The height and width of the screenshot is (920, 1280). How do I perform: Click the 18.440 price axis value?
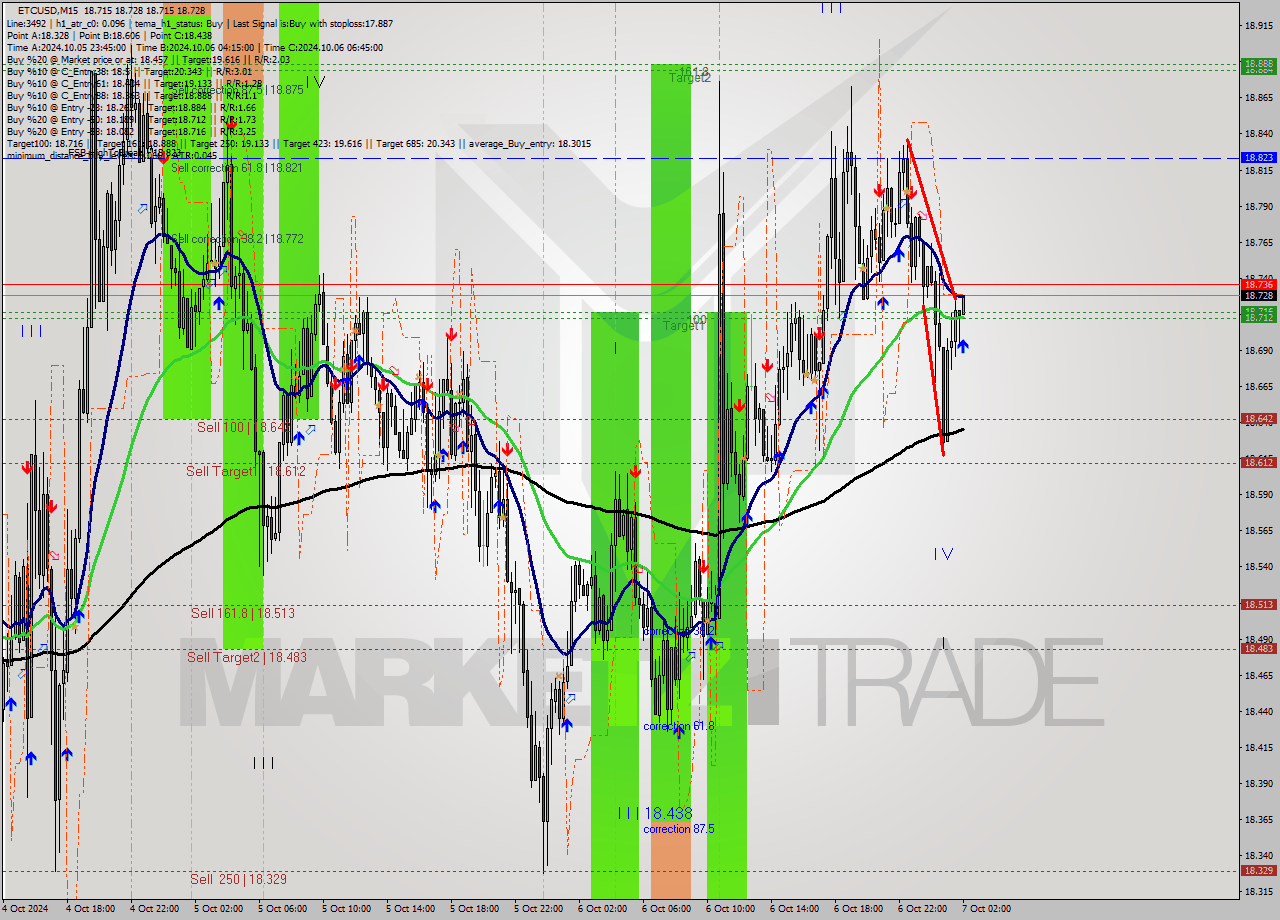click(x=1258, y=712)
